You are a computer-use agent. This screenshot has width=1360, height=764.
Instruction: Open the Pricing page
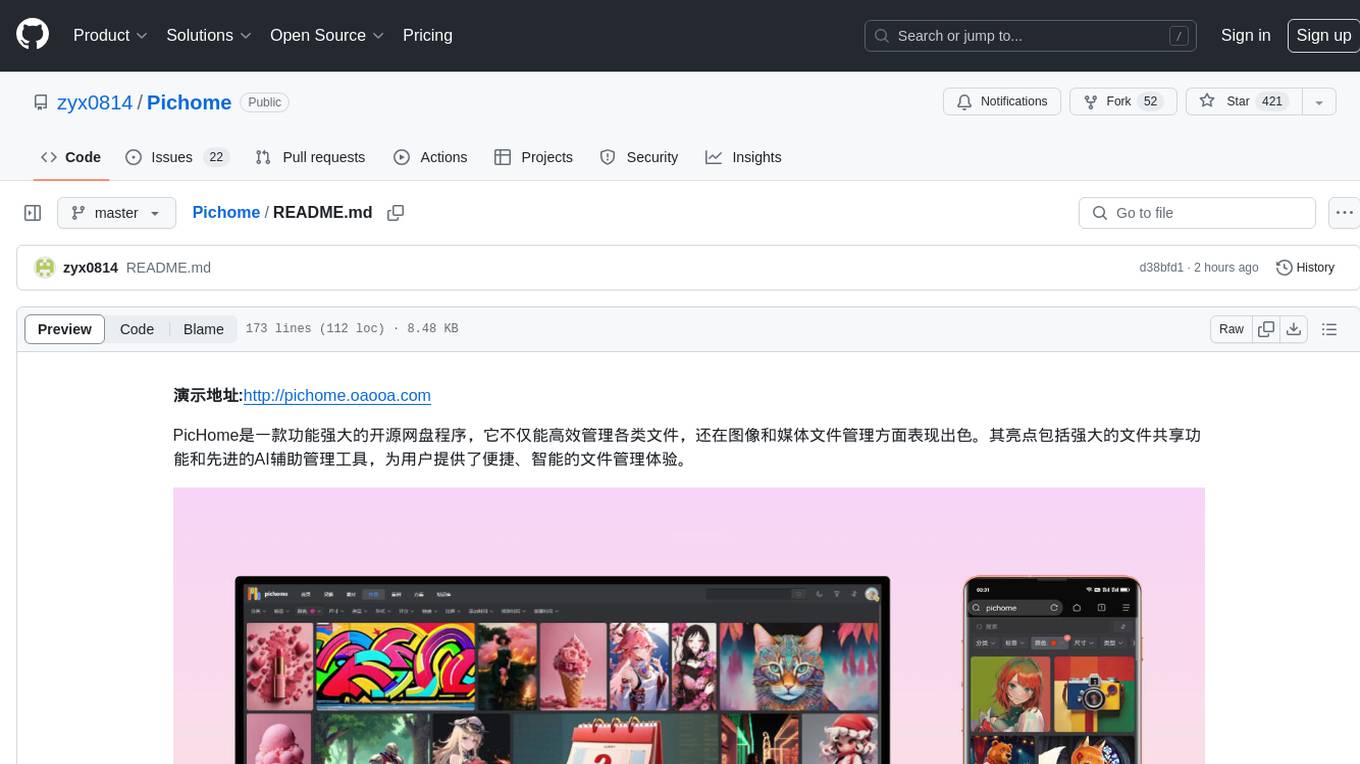[x=428, y=35]
